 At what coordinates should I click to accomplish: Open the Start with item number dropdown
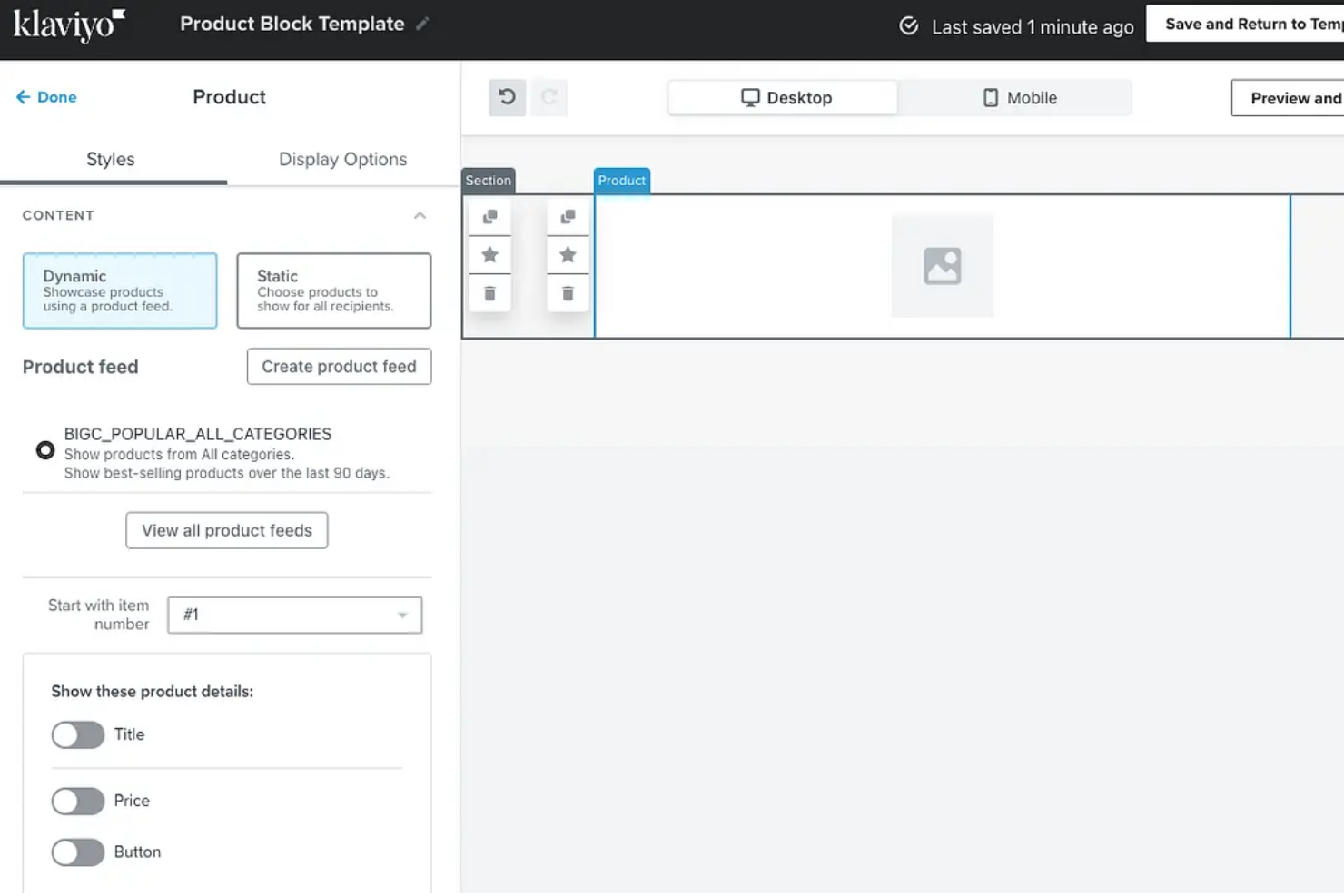coord(294,615)
